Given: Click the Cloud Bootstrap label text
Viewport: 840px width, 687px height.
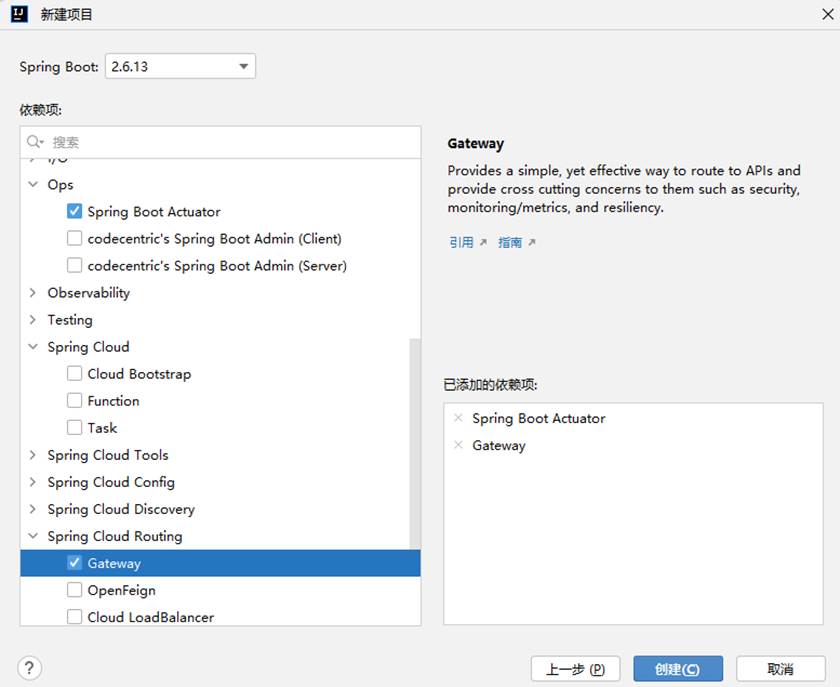Looking at the screenshot, I should click(139, 374).
